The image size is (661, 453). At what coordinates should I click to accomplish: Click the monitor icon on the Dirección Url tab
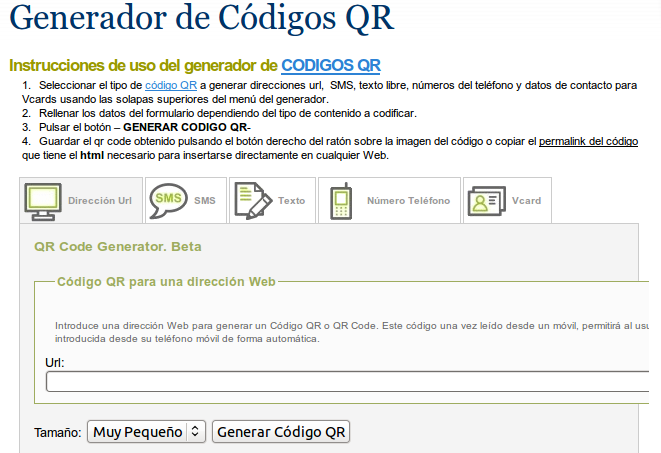(43, 200)
